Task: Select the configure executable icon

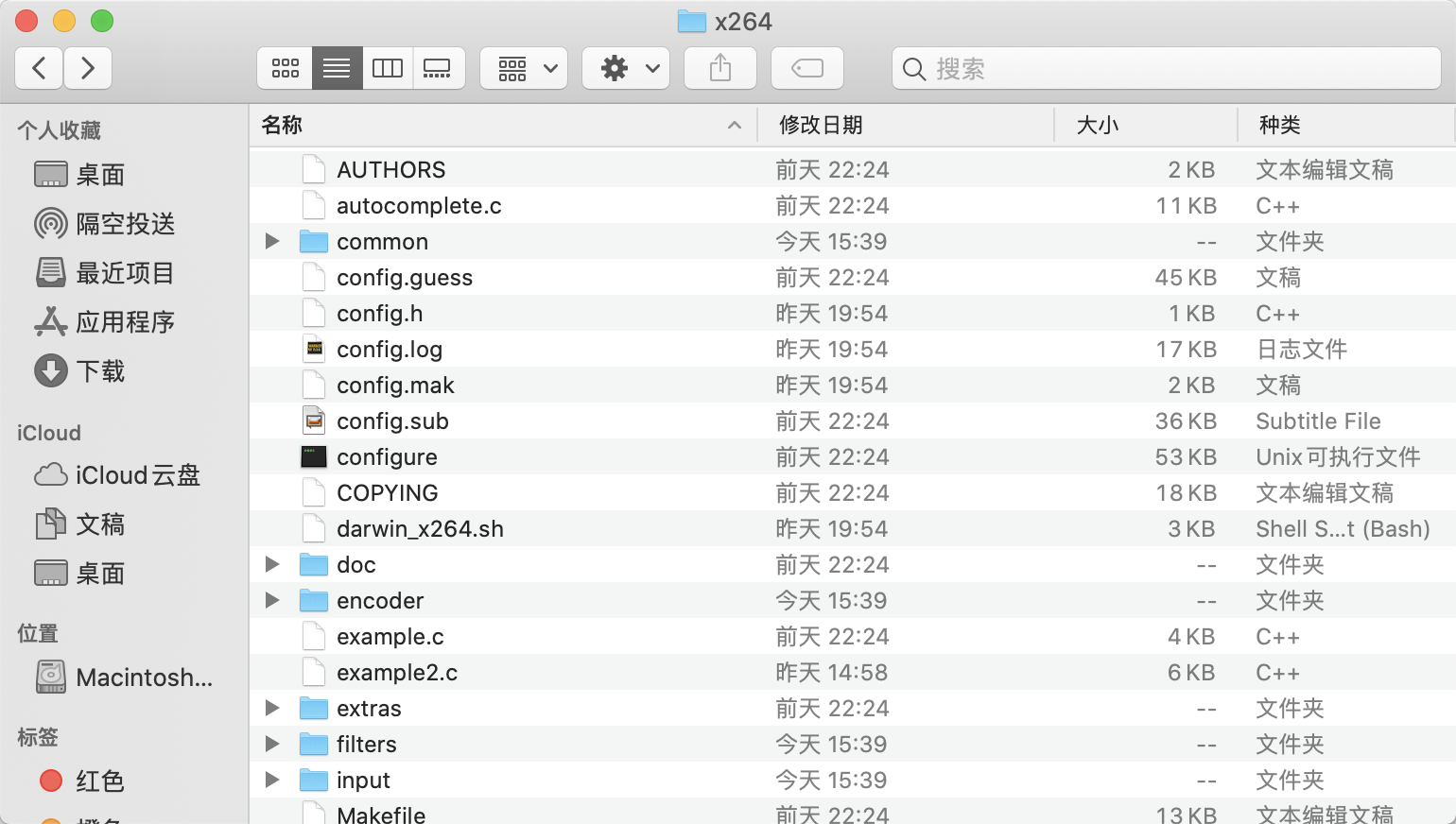Action: click(314, 456)
